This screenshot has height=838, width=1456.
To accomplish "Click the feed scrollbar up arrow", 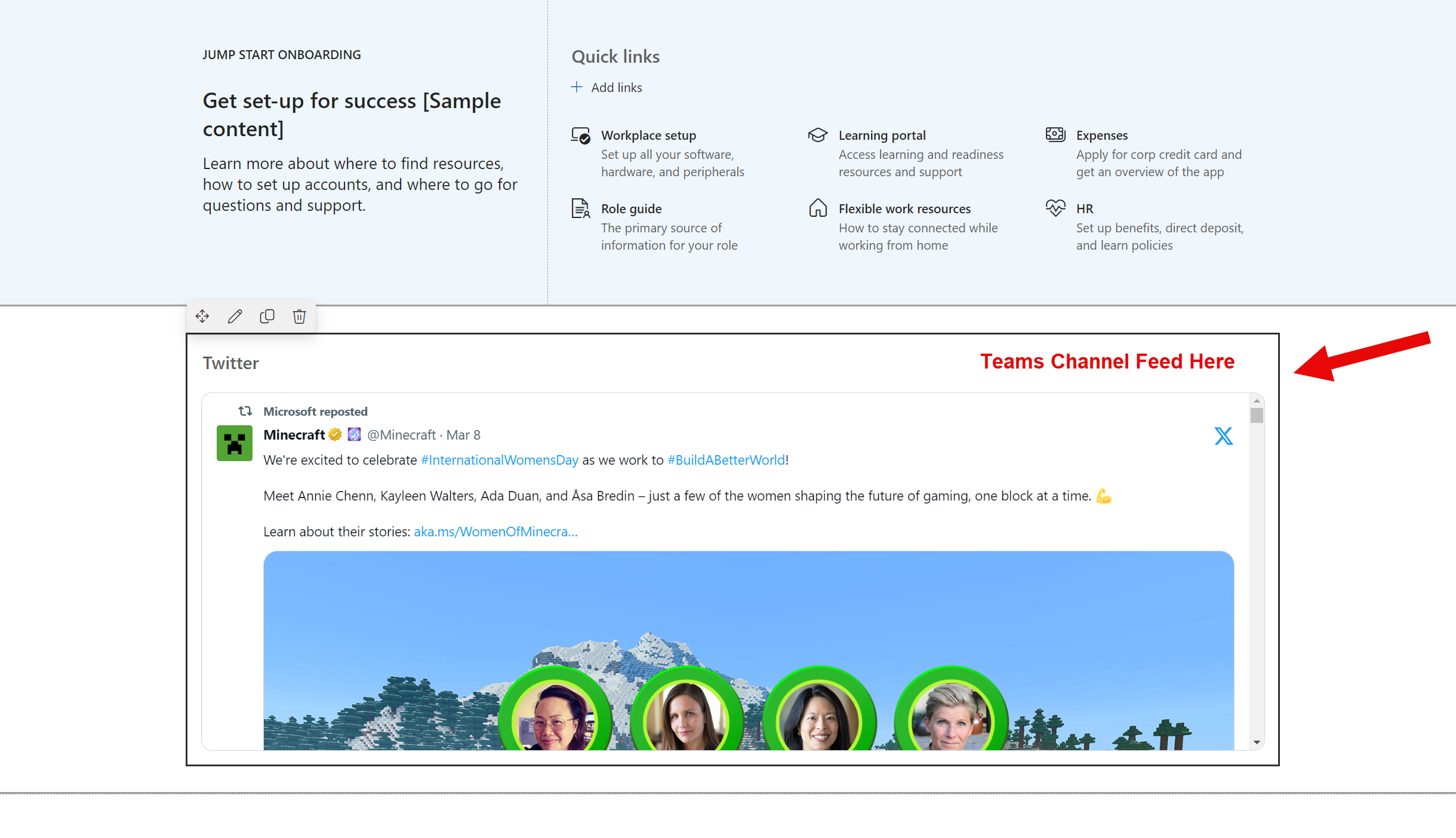I will (x=1257, y=401).
